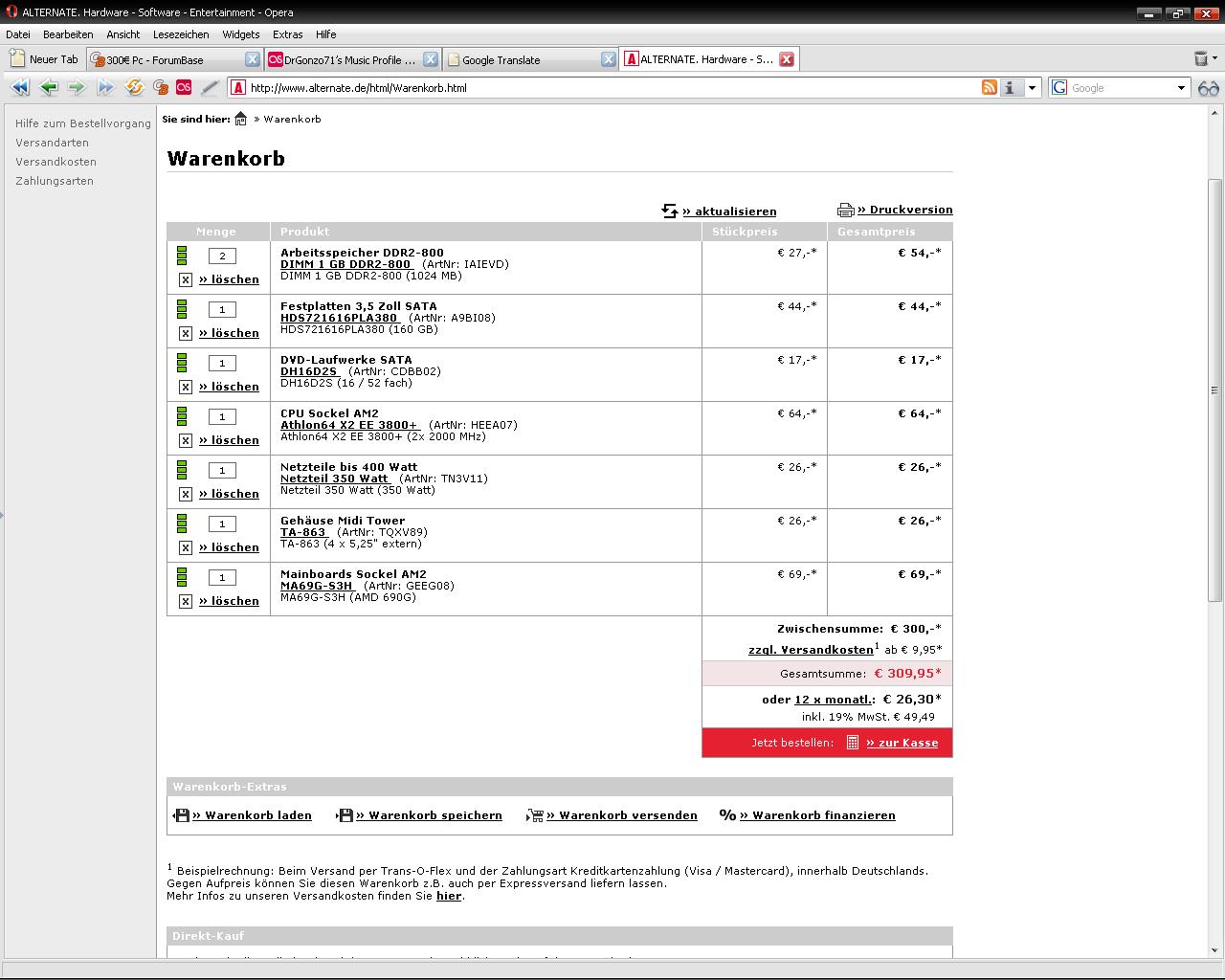Image resolution: width=1225 pixels, height=980 pixels.
Task: Click the Warenkorb speichern link
Action: [x=429, y=815]
